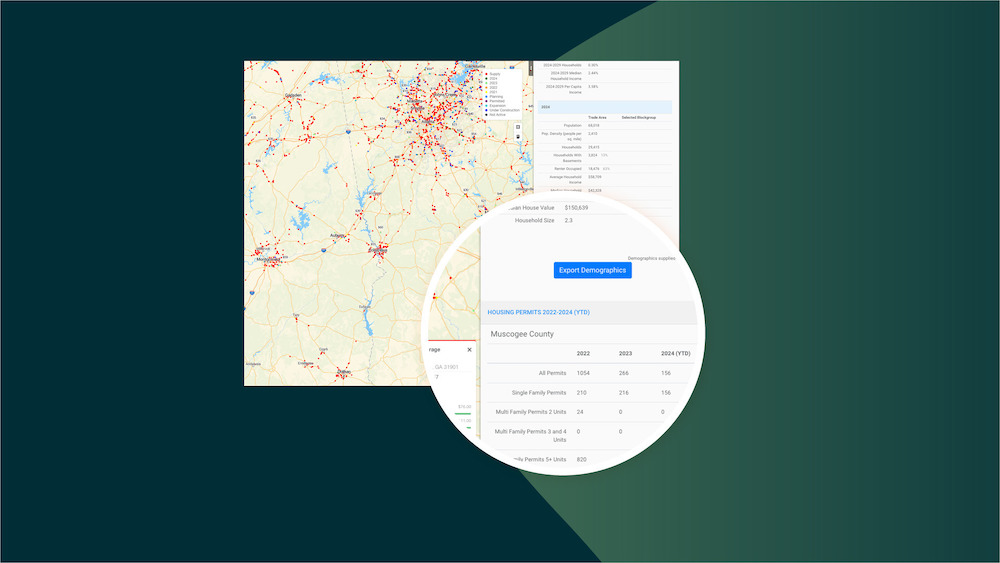This screenshot has width=1000, height=563.
Task: Click the red Supply dot in legend
Action: [x=486, y=74]
